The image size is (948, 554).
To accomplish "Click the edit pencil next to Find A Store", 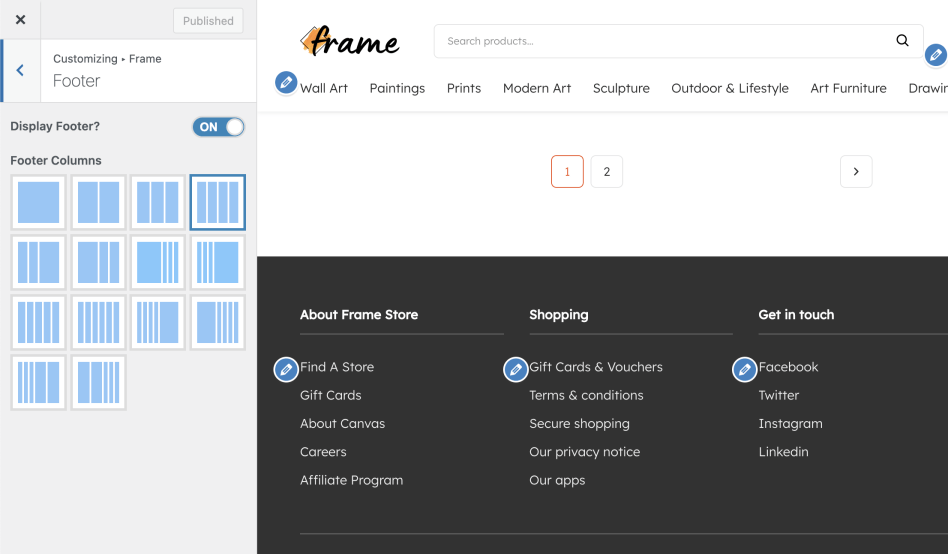I will pyautogui.click(x=286, y=369).
